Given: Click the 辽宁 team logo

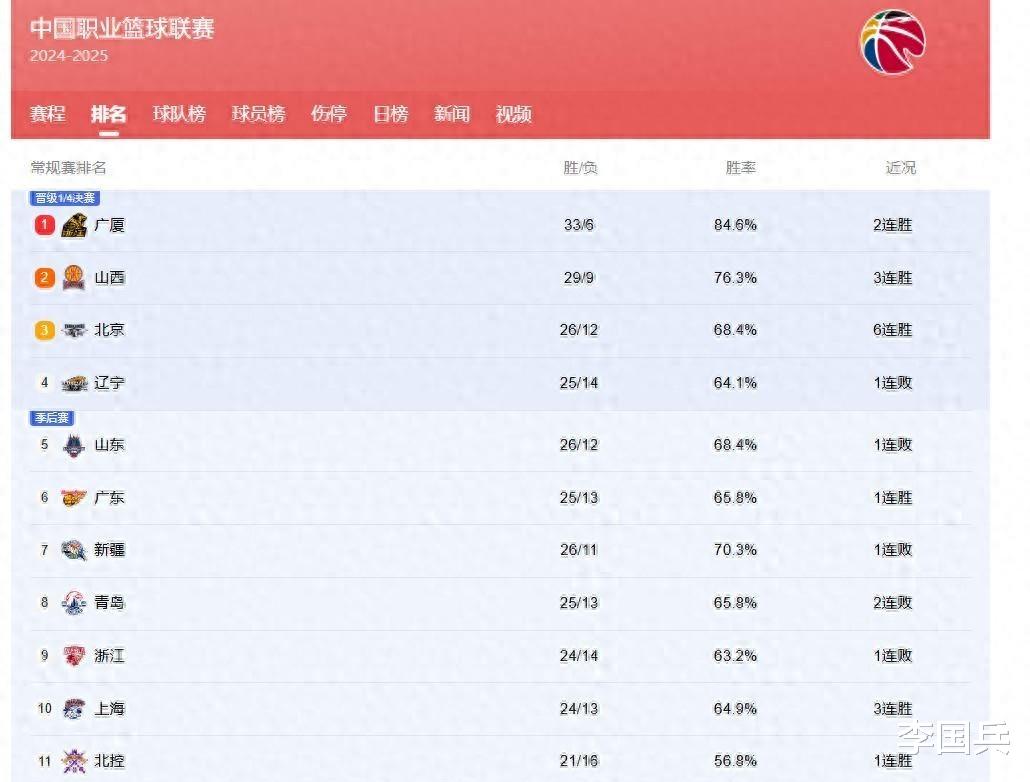Looking at the screenshot, I should (x=74, y=383).
